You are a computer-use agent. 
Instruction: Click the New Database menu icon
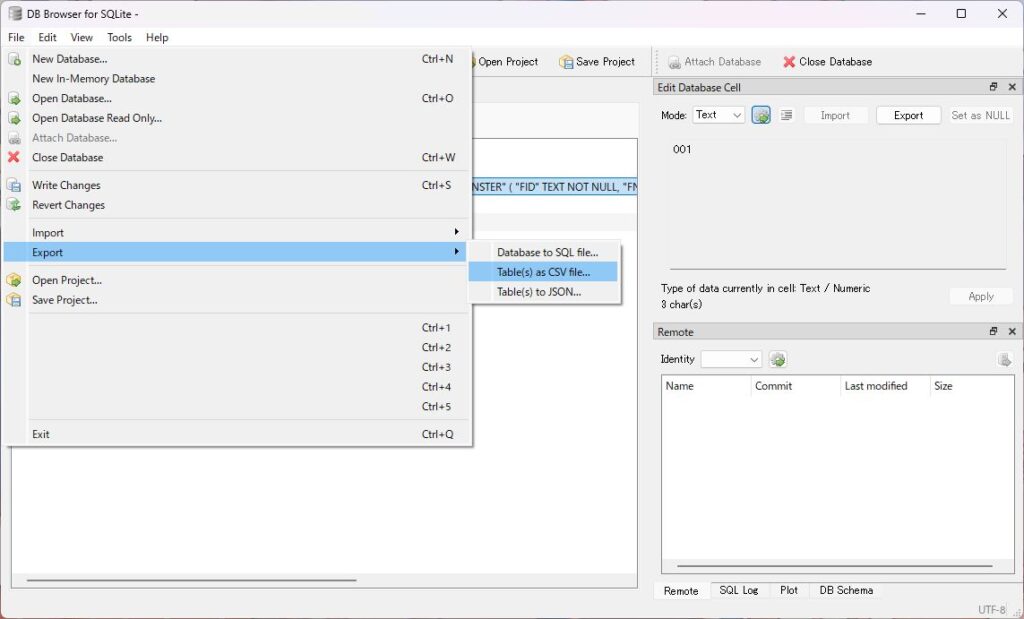click(14, 59)
